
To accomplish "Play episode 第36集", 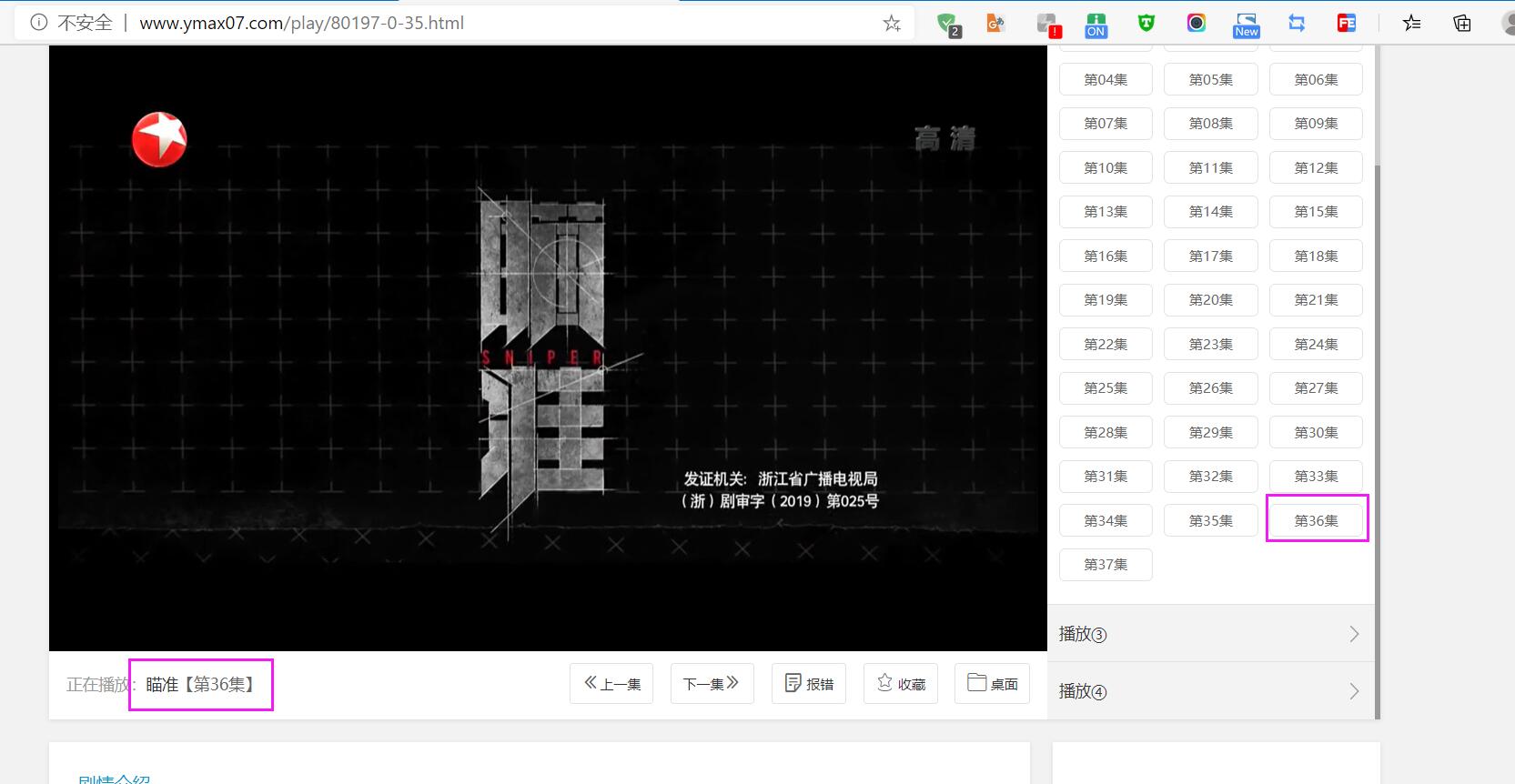I will (1317, 520).
